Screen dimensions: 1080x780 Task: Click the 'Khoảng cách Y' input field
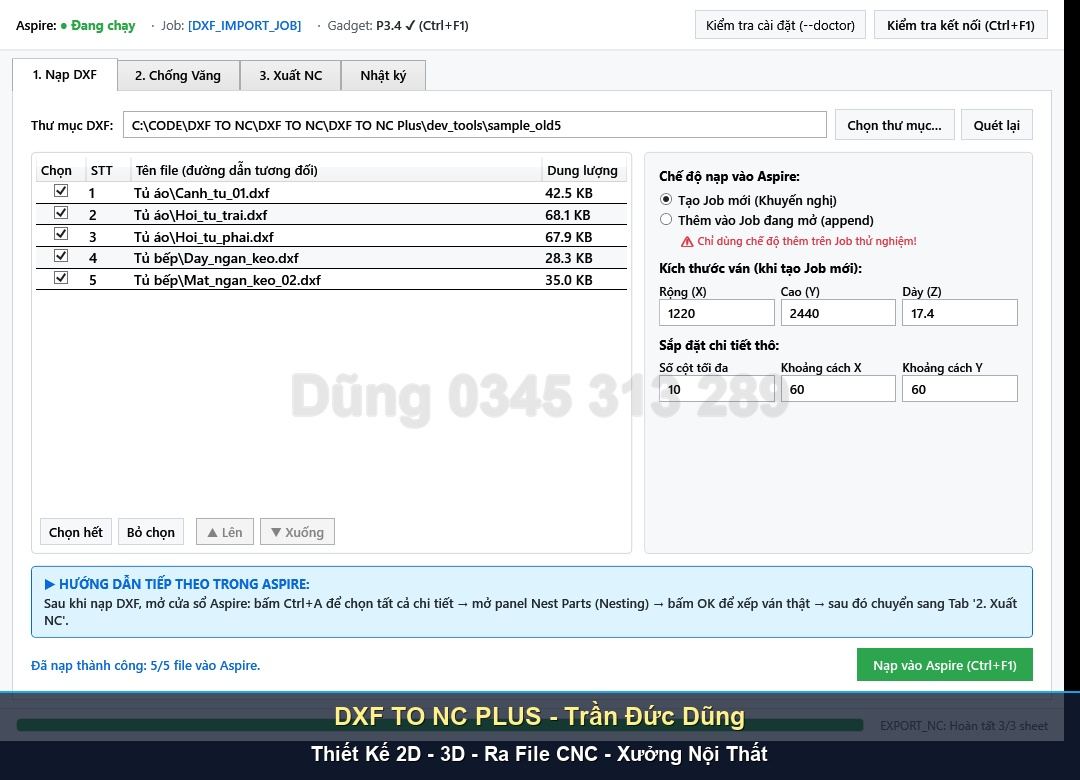(x=959, y=389)
